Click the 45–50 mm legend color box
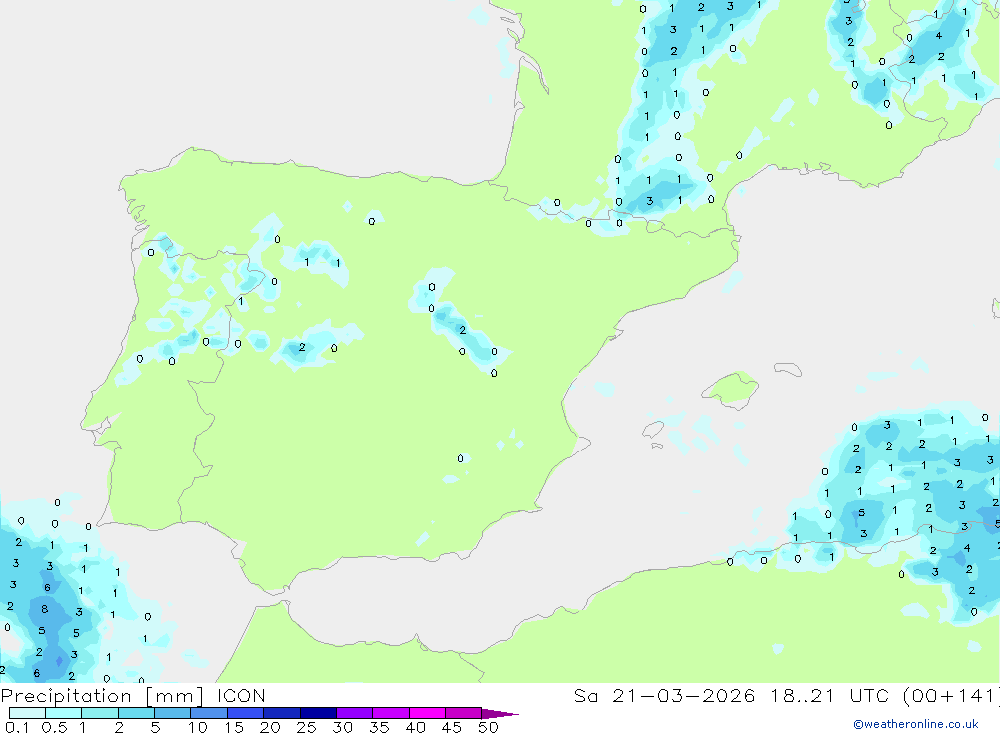Screen dimensions: 1000x733 click(464, 713)
